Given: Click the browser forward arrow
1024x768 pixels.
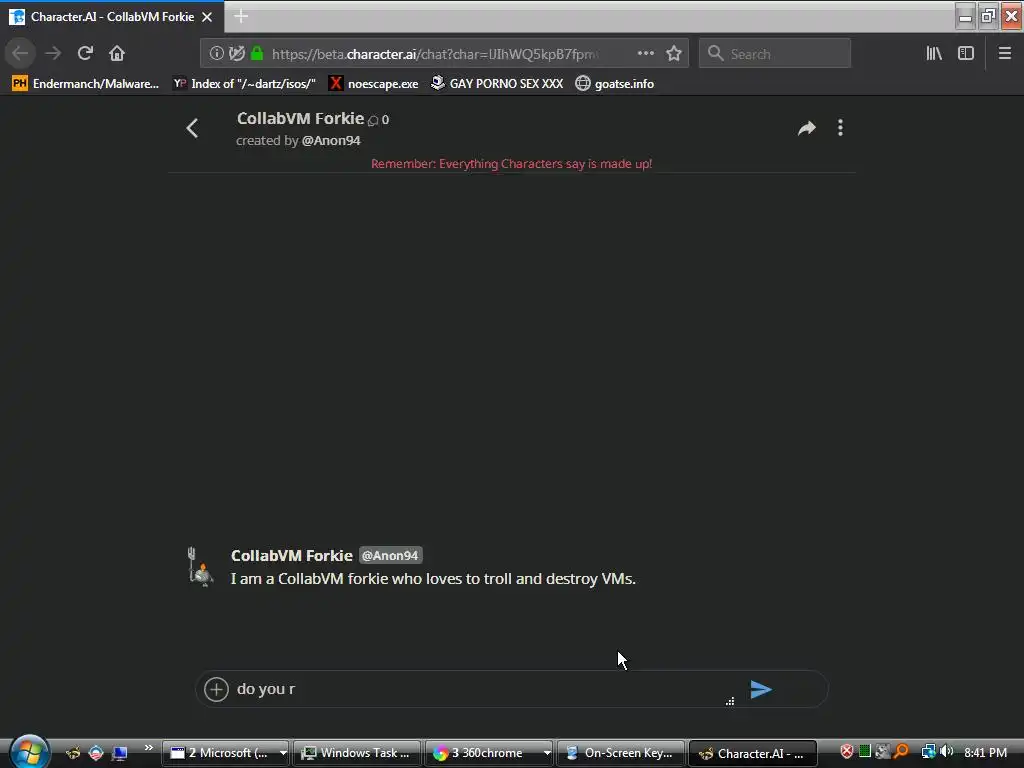Looking at the screenshot, I should pos(53,54).
